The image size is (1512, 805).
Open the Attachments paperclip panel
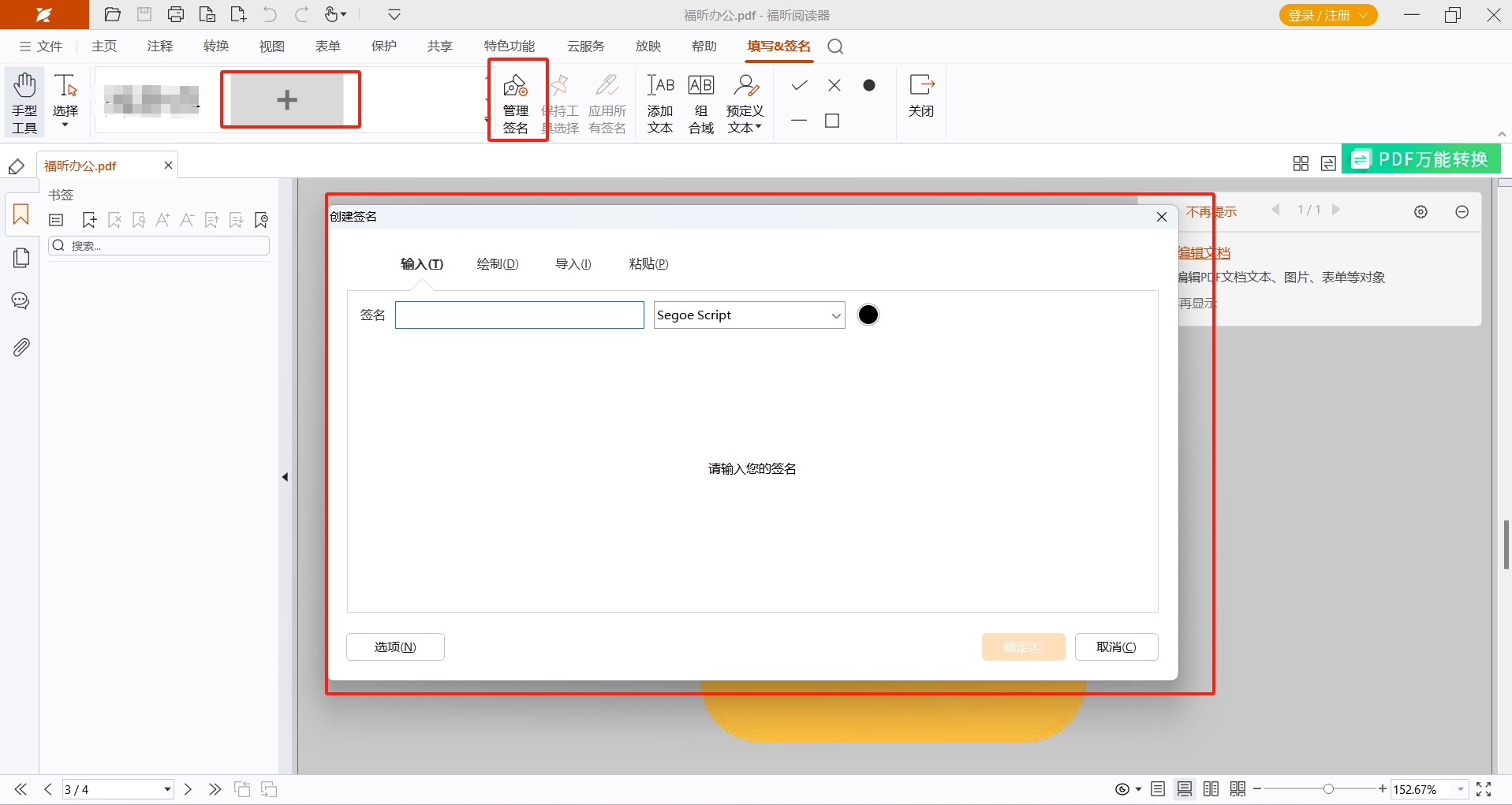pos(21,347)
